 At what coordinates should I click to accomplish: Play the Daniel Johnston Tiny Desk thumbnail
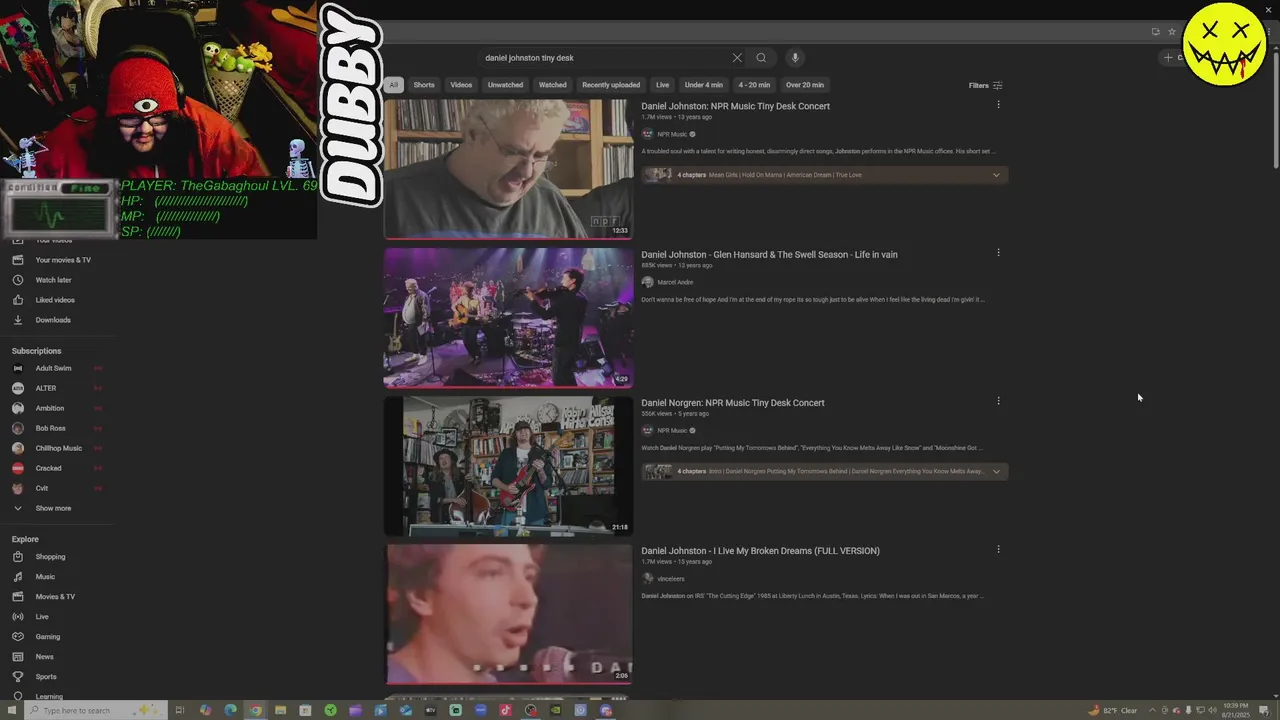tap(508, 169)
